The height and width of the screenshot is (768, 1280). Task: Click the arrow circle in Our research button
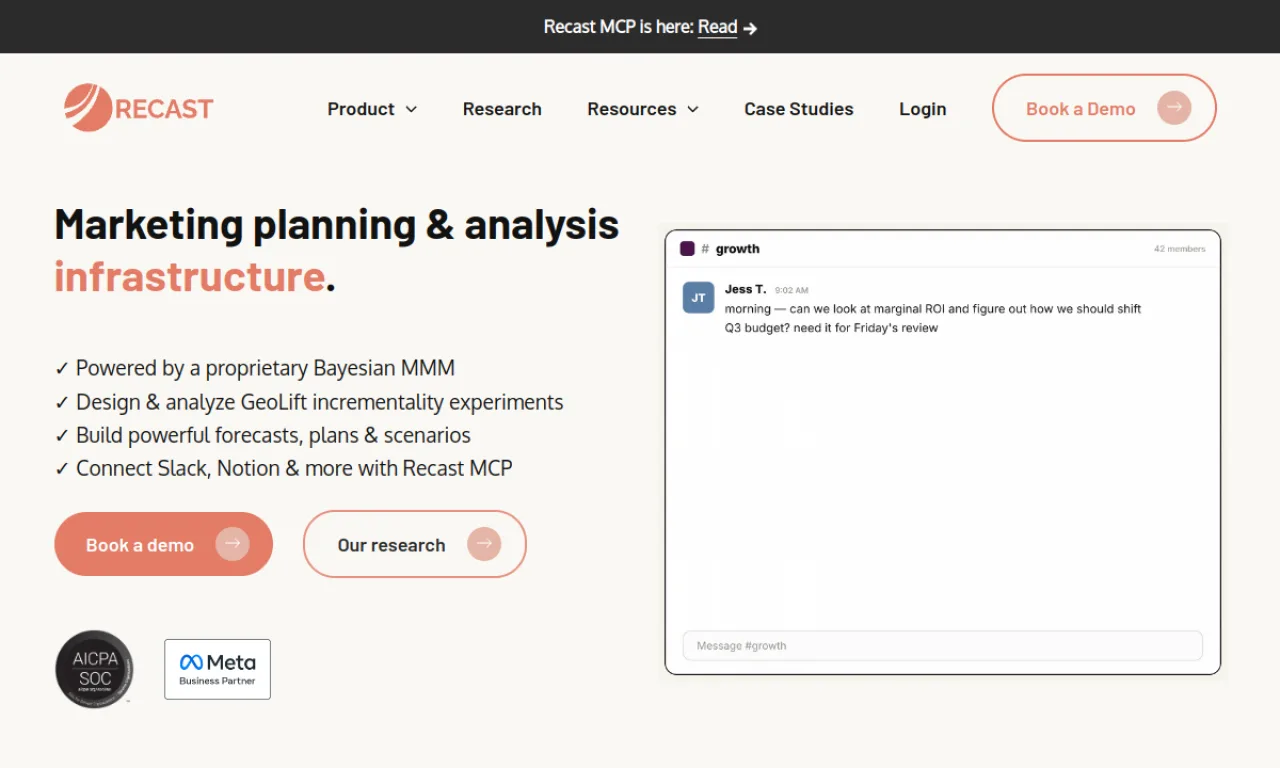coord(484,544)
